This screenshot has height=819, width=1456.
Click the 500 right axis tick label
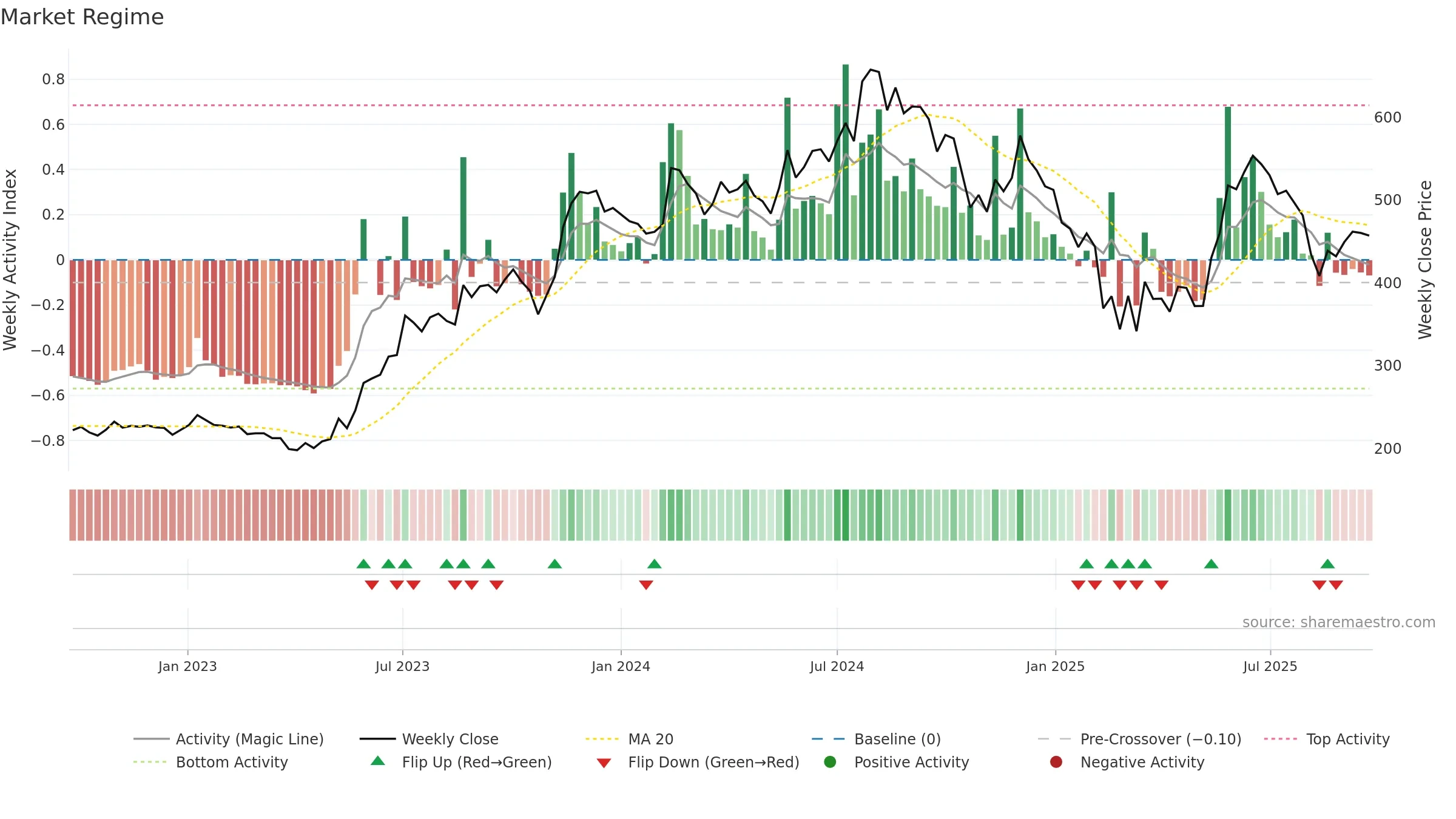click(x=1387, y=200)
